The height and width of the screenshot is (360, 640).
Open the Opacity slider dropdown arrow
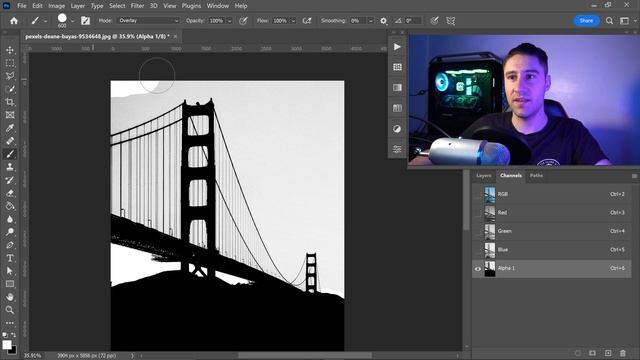point(229,21)
